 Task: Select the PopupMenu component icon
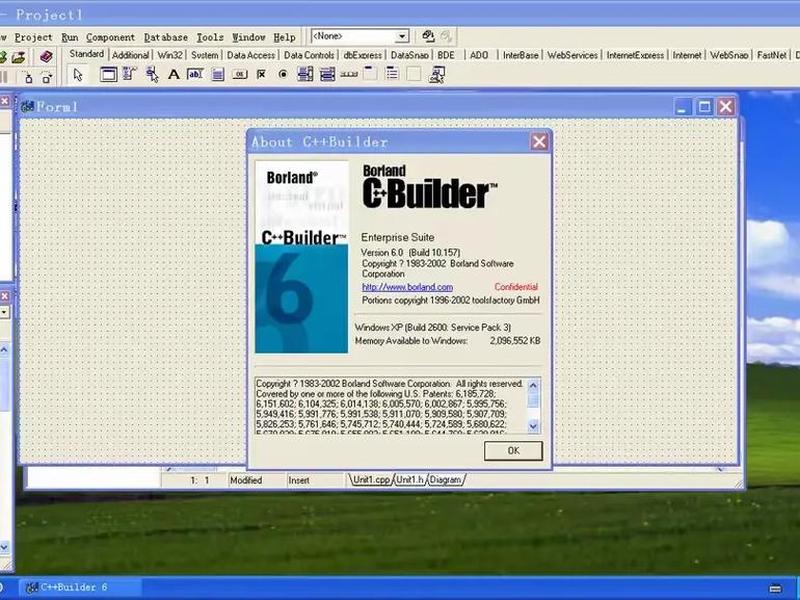[152, 74]
